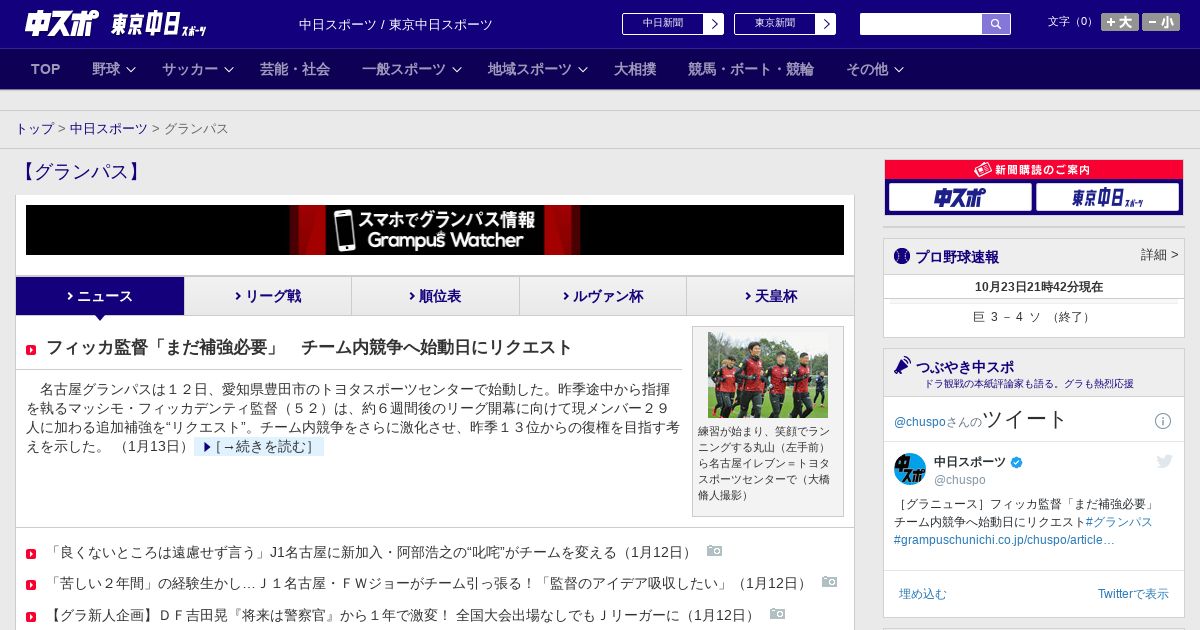Open article 「良くないところは遠慮せず言う」
Screen dimensions: 1200x630
tap(369, 552)
